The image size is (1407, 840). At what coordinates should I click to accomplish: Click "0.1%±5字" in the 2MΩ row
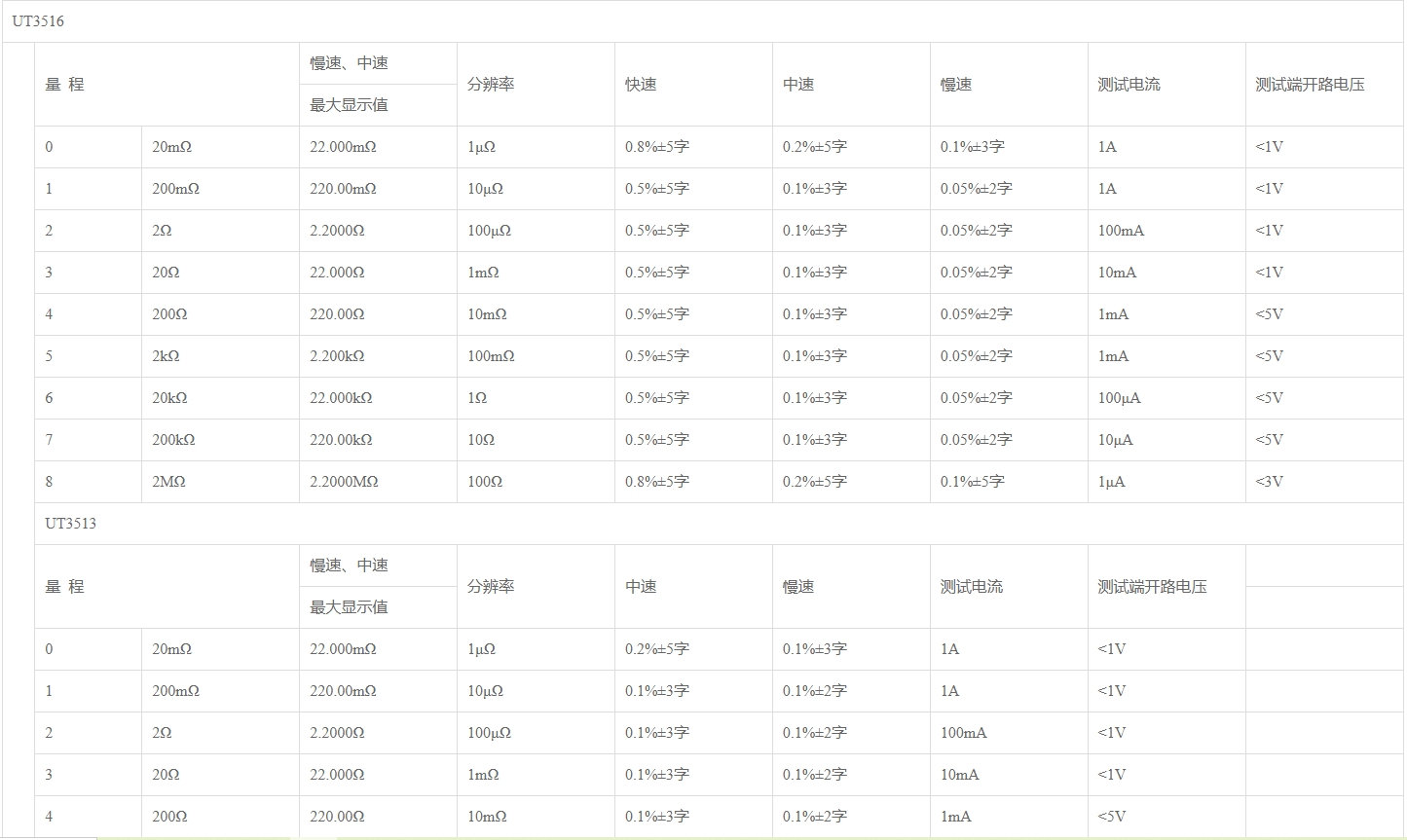pyautogui.click(x=973, y=482)
